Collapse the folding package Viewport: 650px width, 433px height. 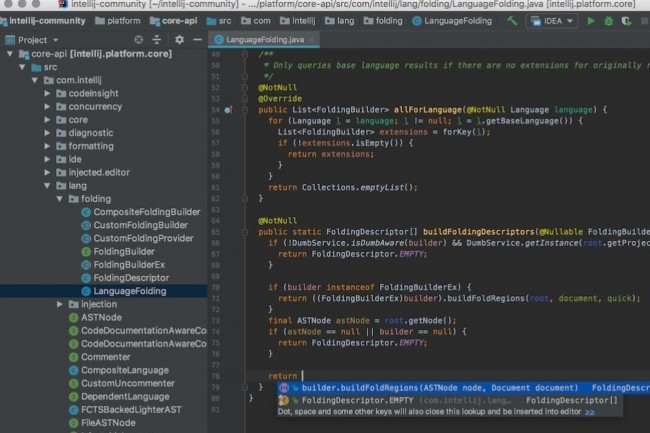pos(60,199)
